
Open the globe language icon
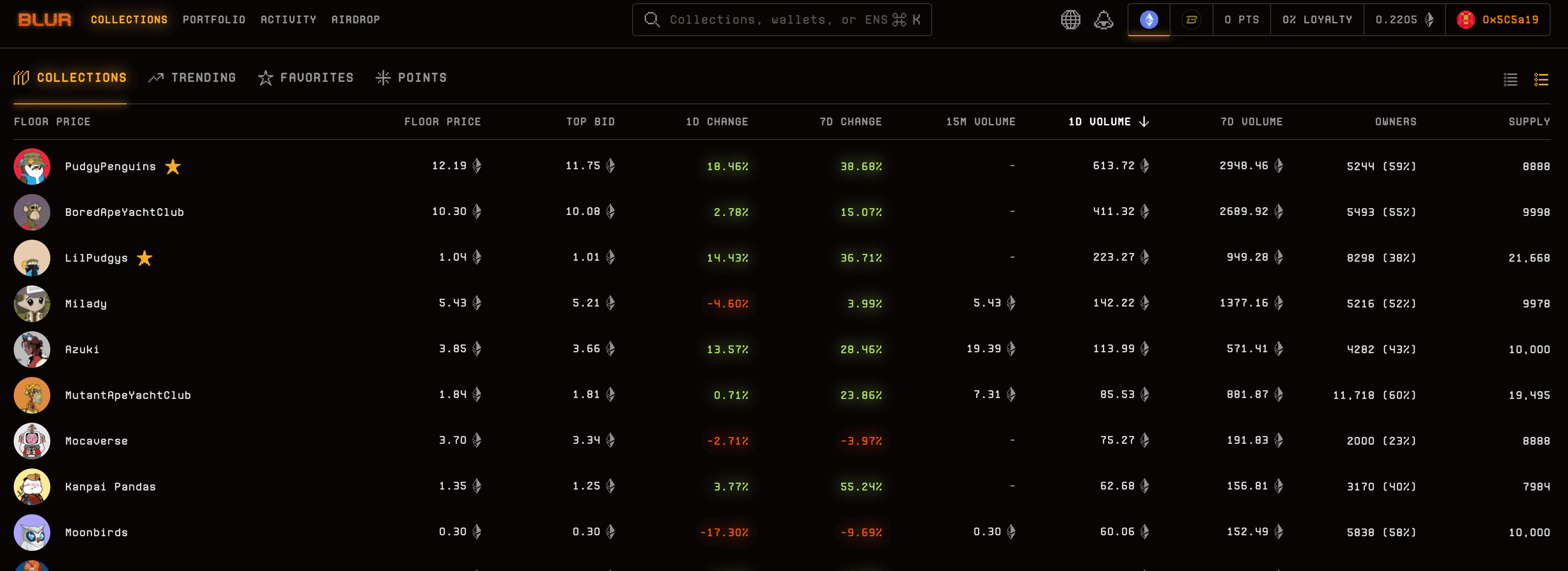point(1070,20)
